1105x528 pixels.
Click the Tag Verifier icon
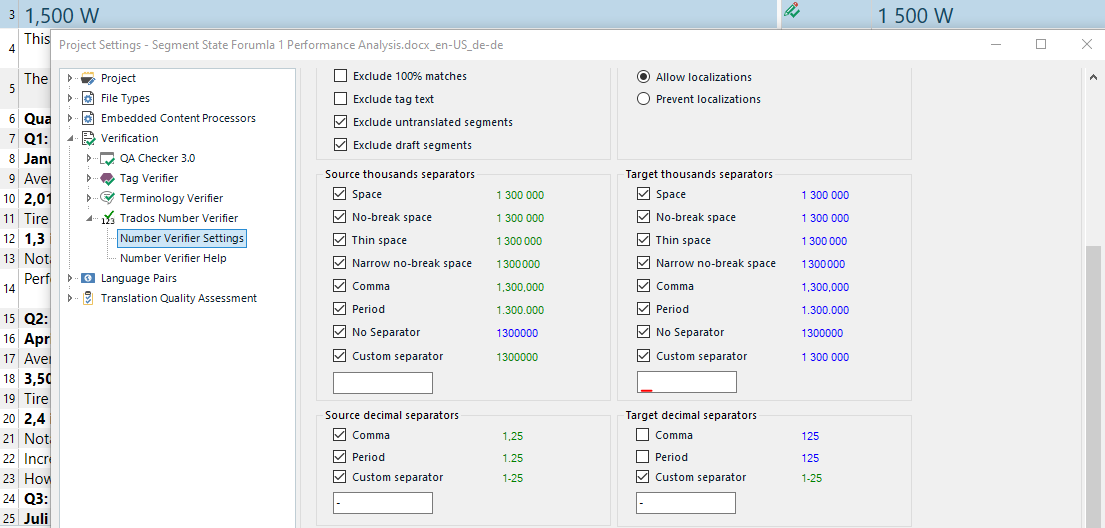tap(108, 178)
